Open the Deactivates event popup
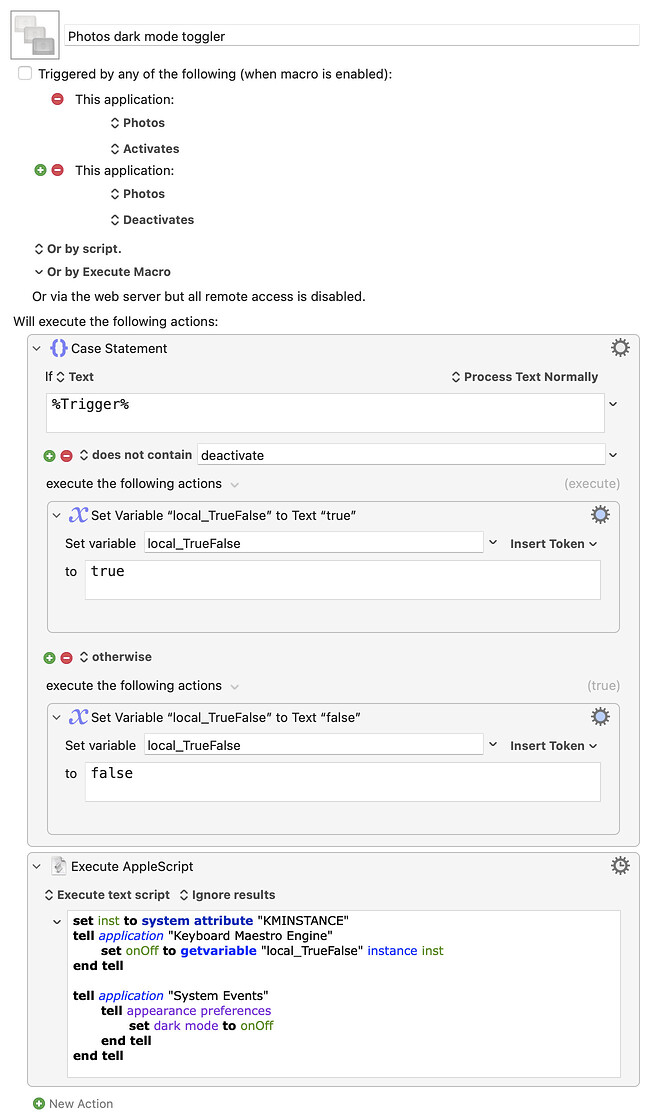Viewport: 650px width, 1120px height. [x=152, y=219]
